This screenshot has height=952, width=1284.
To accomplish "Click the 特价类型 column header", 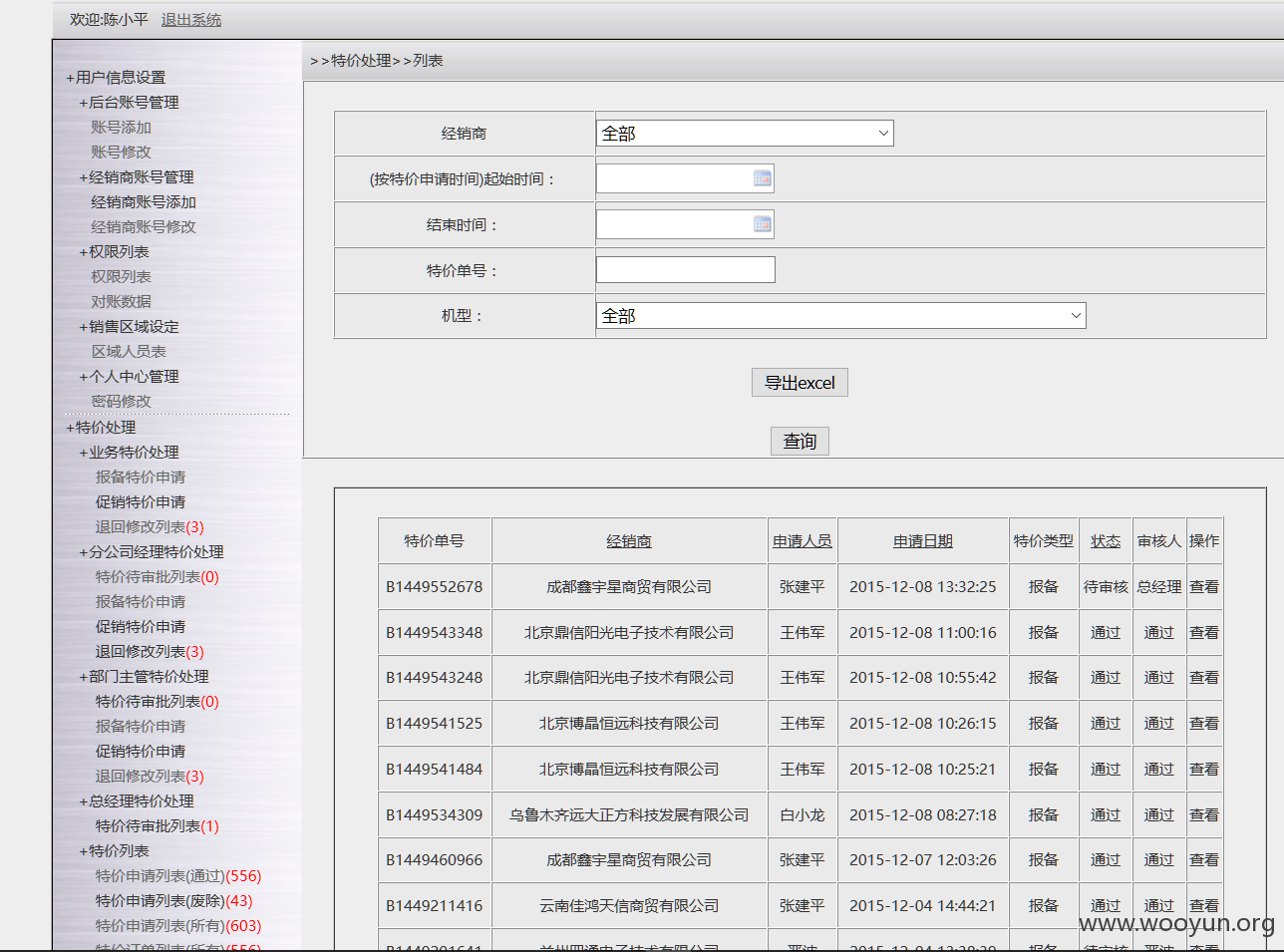I will tap(1044, 541).
